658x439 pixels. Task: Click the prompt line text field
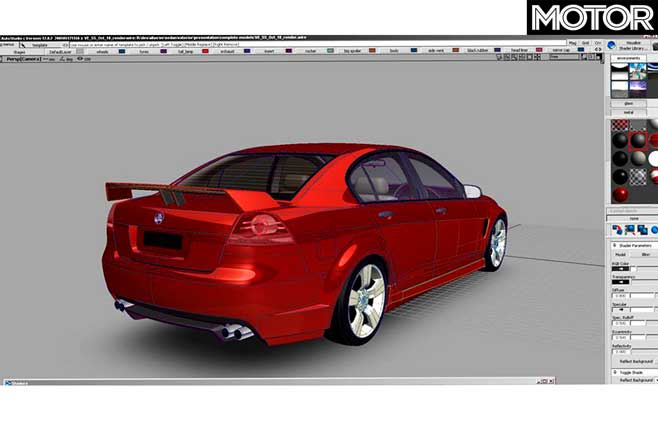tap(318, 44)
